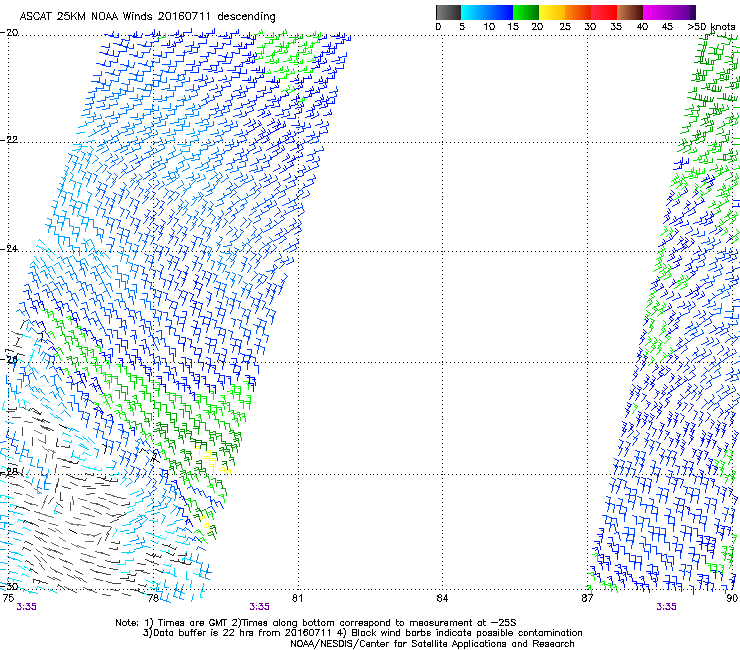Viewport: 740px width, 650px height.
Task: Click the 3:35 time label right of 87
Action: pos(666,607)
